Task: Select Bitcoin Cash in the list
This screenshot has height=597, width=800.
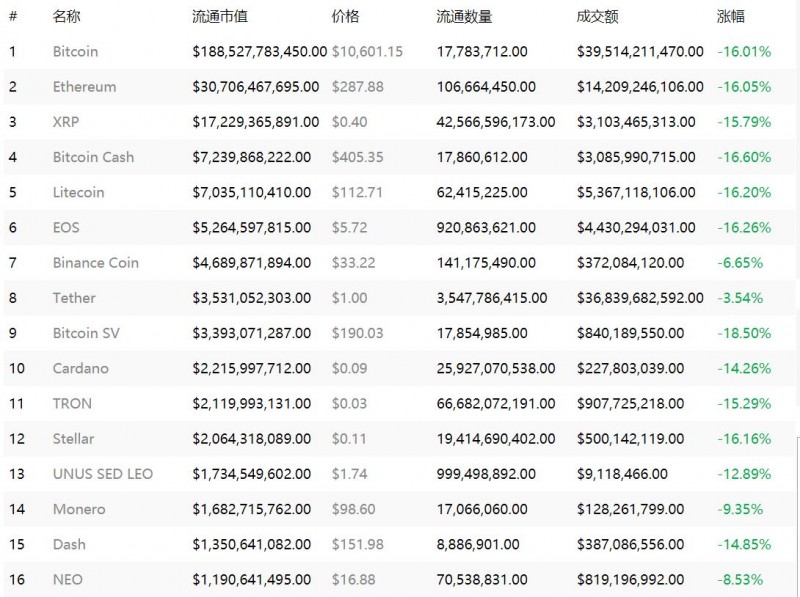Action: [93, 157]
